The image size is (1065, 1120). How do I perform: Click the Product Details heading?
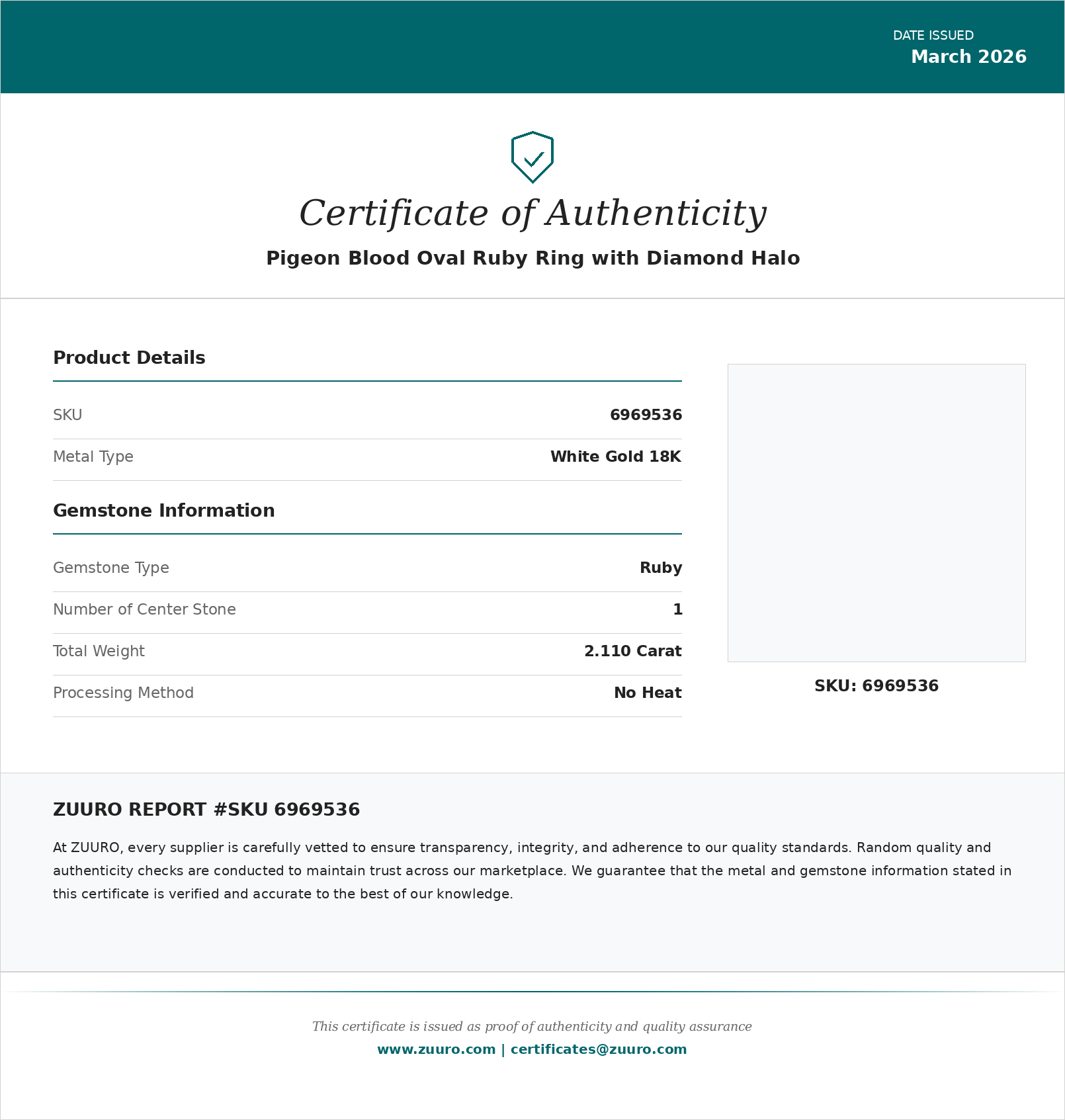pos(129,358)
